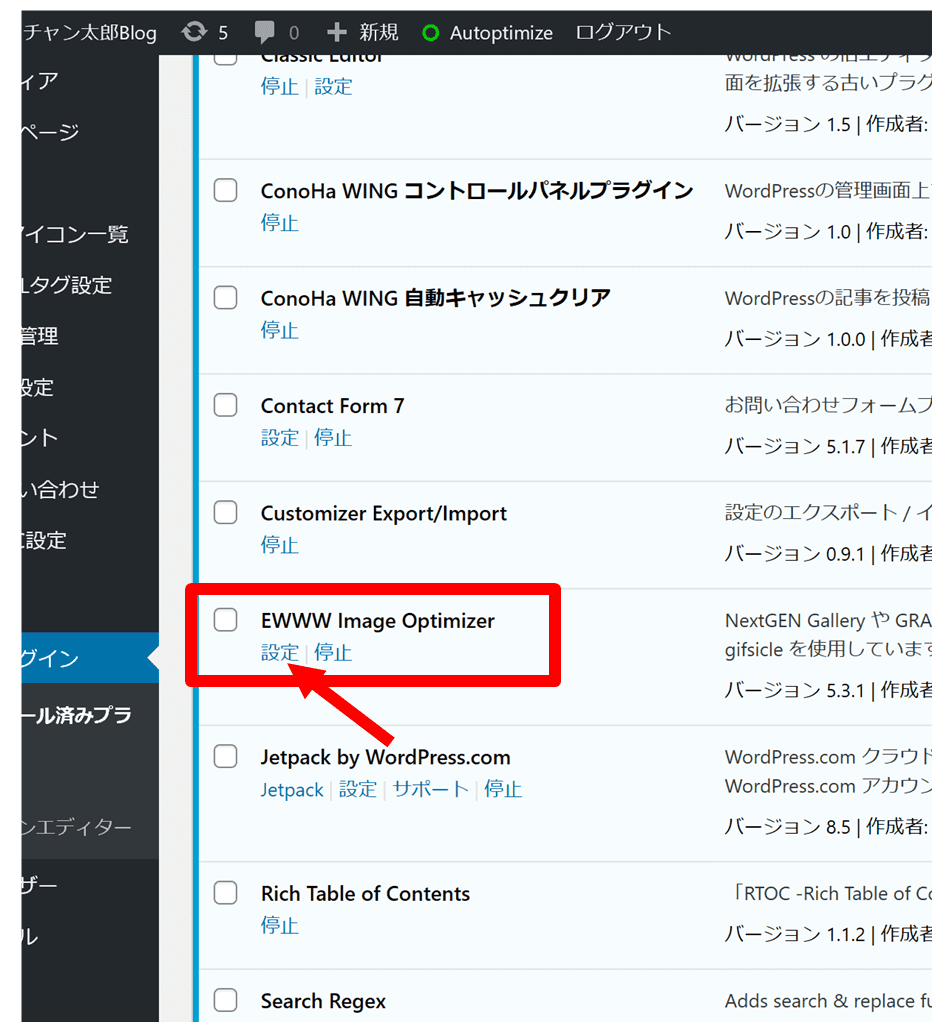947x1035 pixels.
Task: Click 停止 for Contact Form 7
Action: click(333, 438)
